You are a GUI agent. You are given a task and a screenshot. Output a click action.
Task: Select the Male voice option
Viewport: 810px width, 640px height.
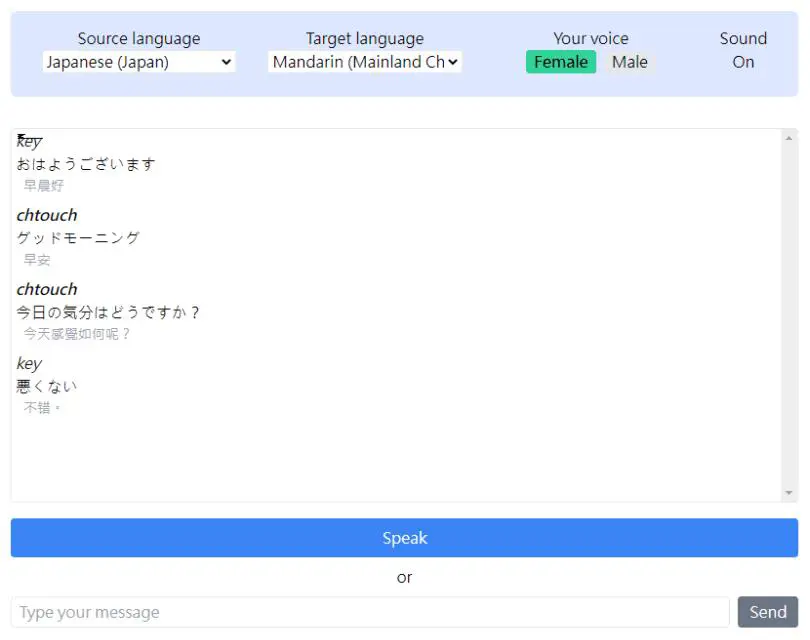(630, 62)
